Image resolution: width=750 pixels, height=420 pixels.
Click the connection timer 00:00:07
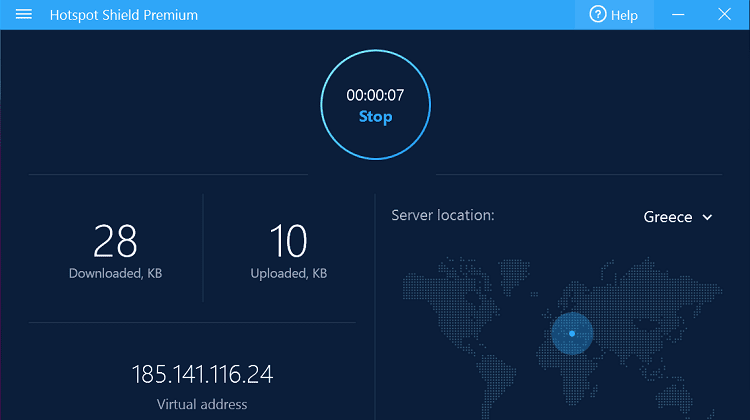(375, 95)
